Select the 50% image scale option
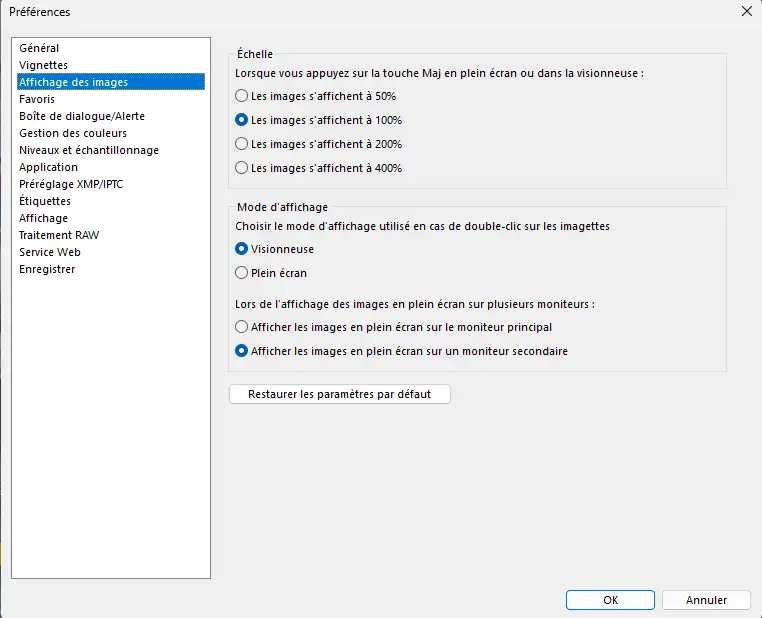Screen dimensions: 762x618 (241, 96)
